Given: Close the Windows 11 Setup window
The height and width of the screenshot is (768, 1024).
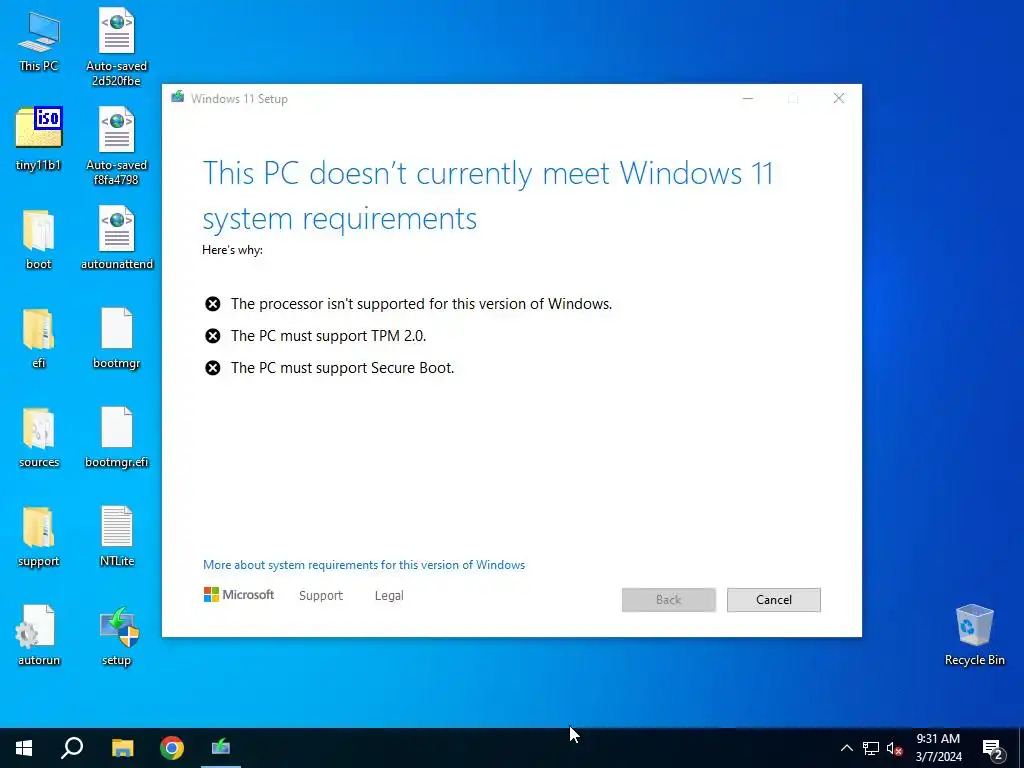Looking at the screenshot, I should [839, 98].
